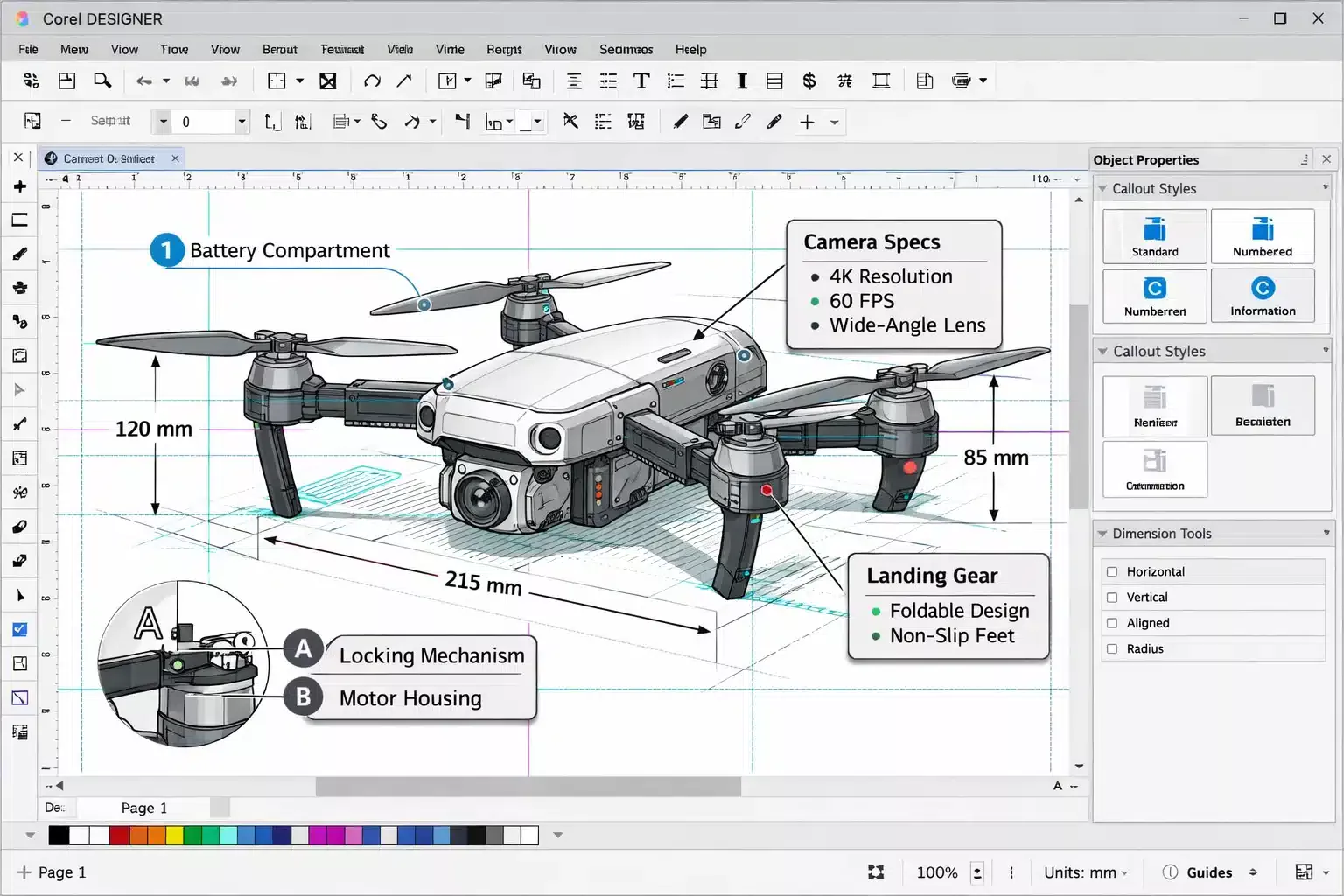Enable the Radius checkbox

coord(1112,648)
